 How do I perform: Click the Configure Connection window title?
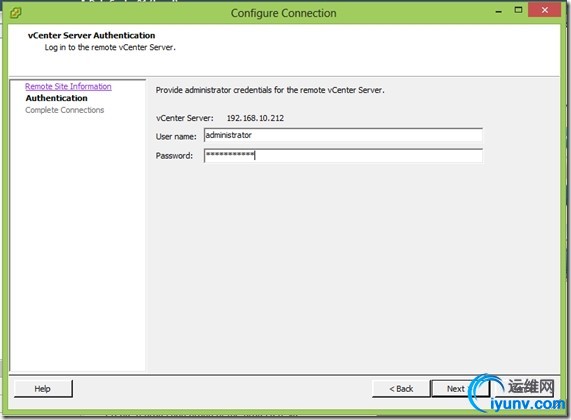point(283,13)
